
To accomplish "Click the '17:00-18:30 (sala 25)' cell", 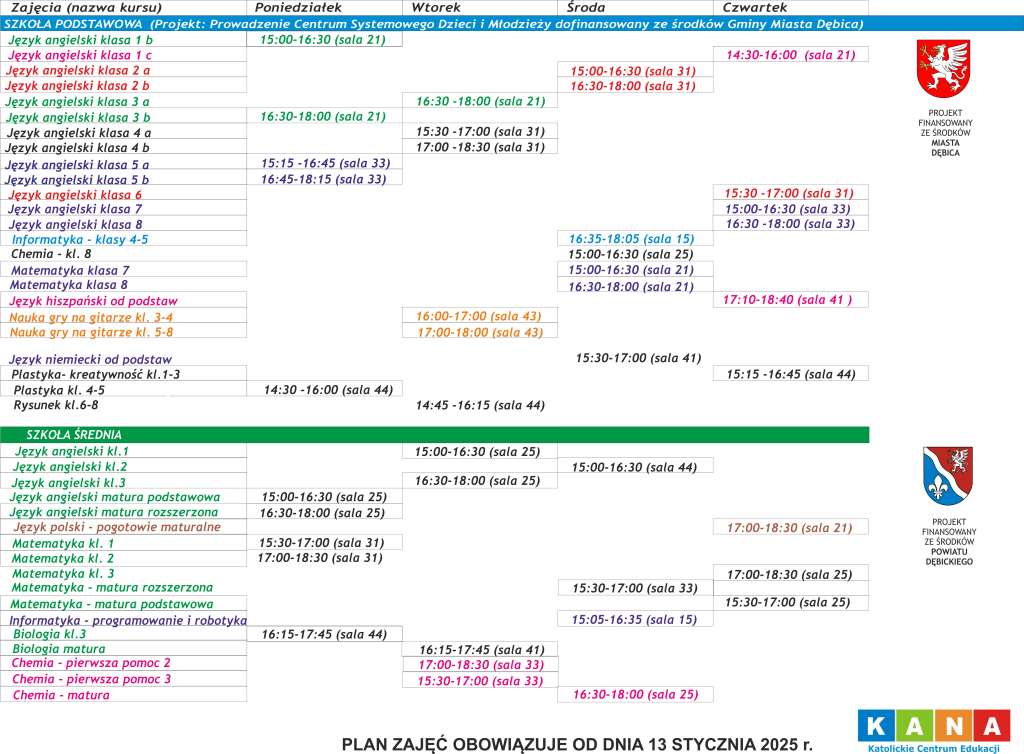I will tap(790, 574).
